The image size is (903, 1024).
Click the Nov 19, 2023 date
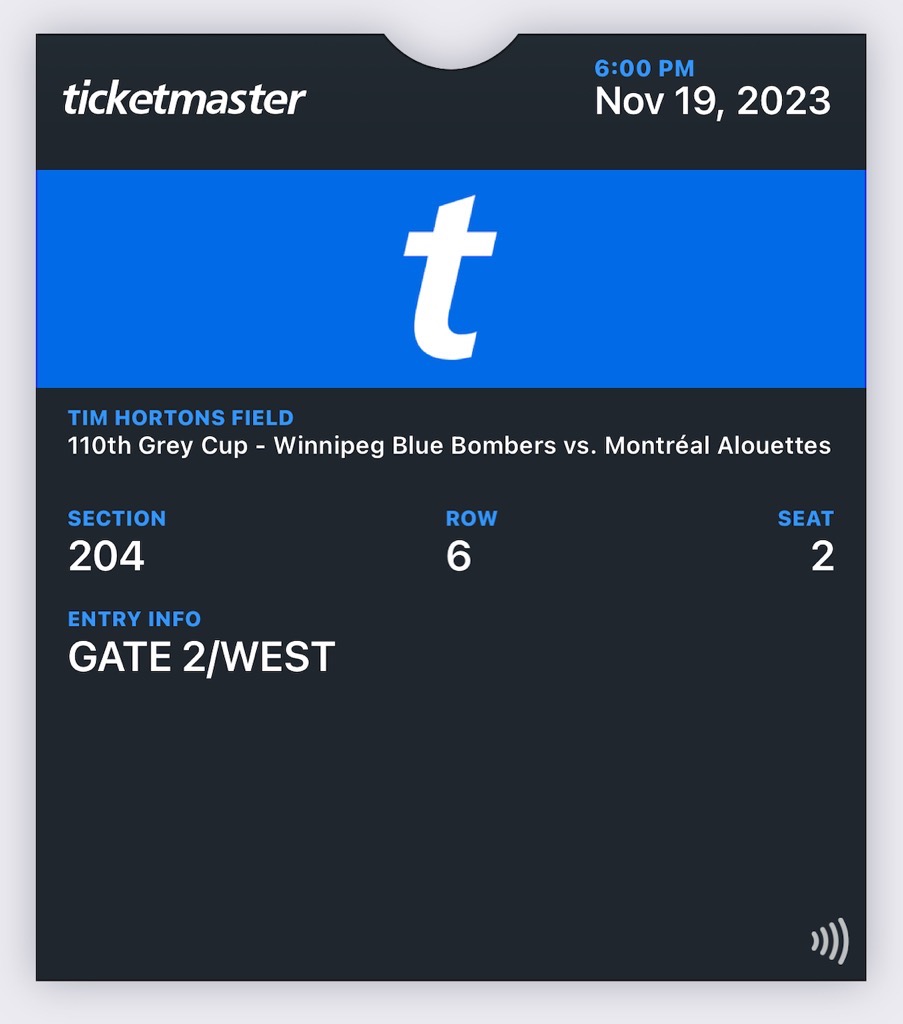(x=712, y=101)
